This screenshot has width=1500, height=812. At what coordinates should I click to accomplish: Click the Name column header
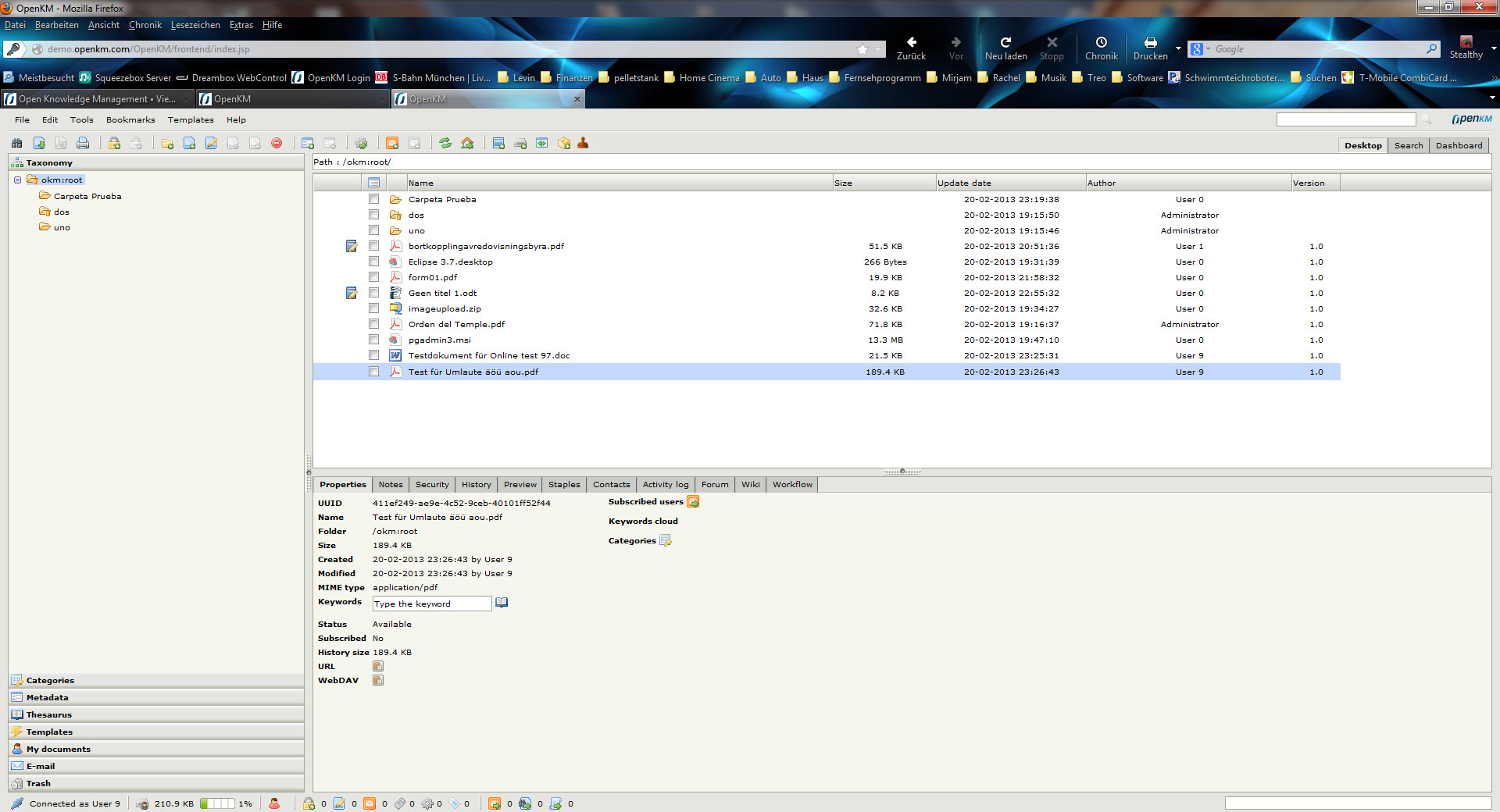point(420,183)
